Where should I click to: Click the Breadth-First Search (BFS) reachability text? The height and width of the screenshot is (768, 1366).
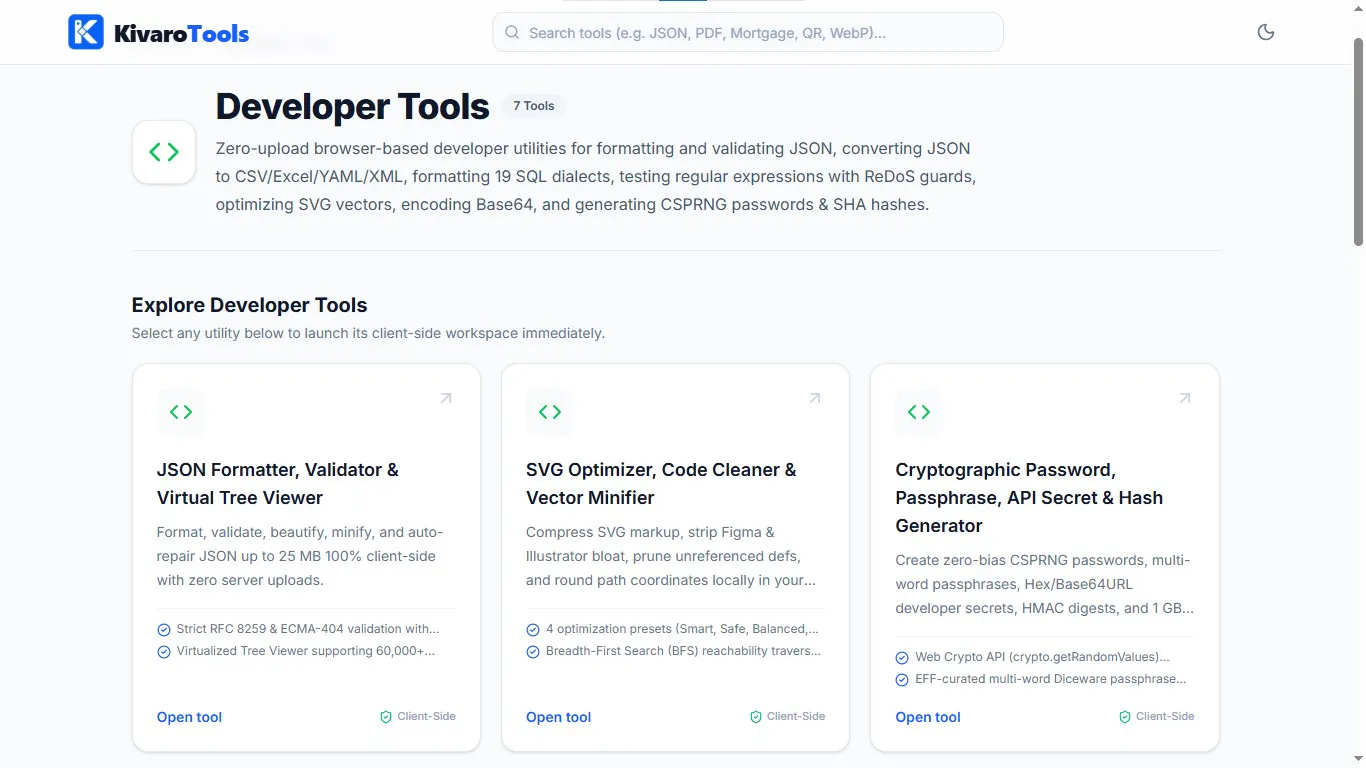pyautogui.click(x=684, y=652)
